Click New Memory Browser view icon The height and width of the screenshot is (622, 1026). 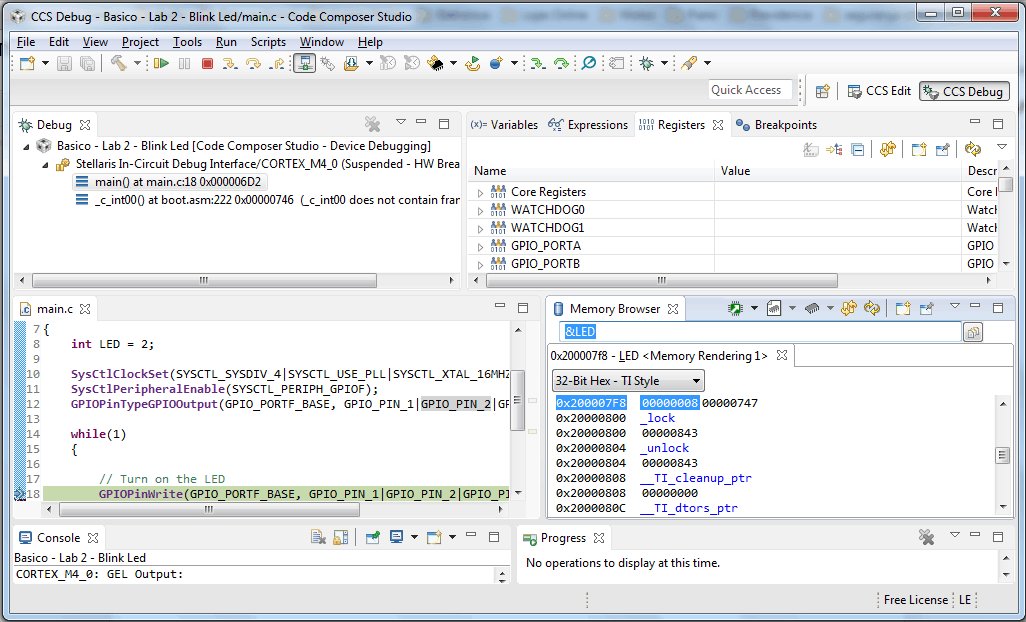pyautogui.click(x=903, y=308)
